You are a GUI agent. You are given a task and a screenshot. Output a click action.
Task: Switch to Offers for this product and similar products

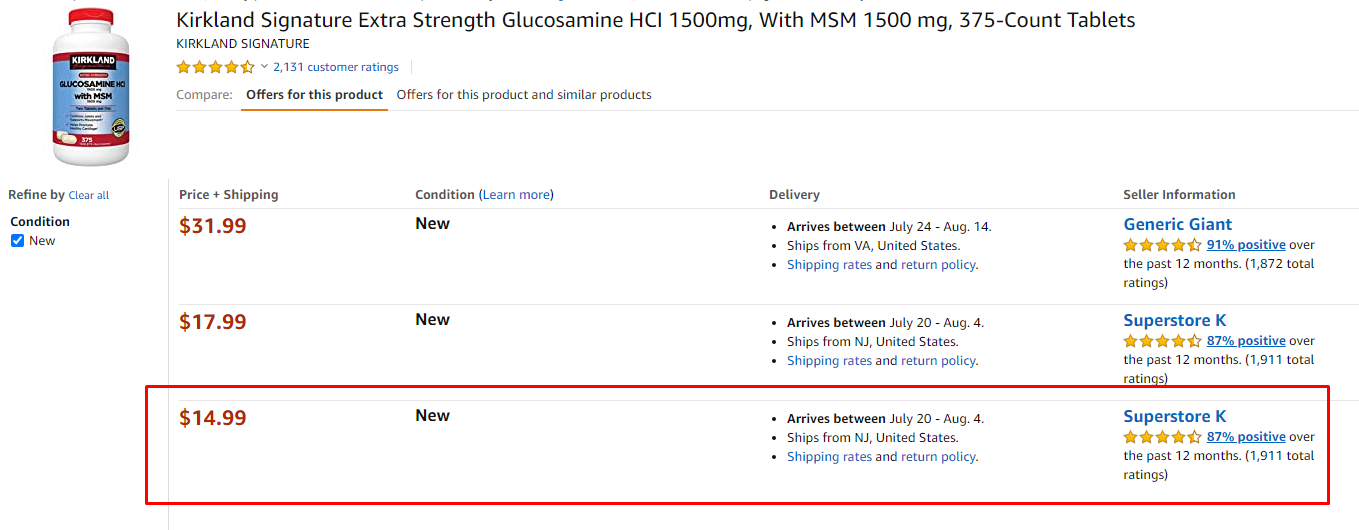[524, 95]
